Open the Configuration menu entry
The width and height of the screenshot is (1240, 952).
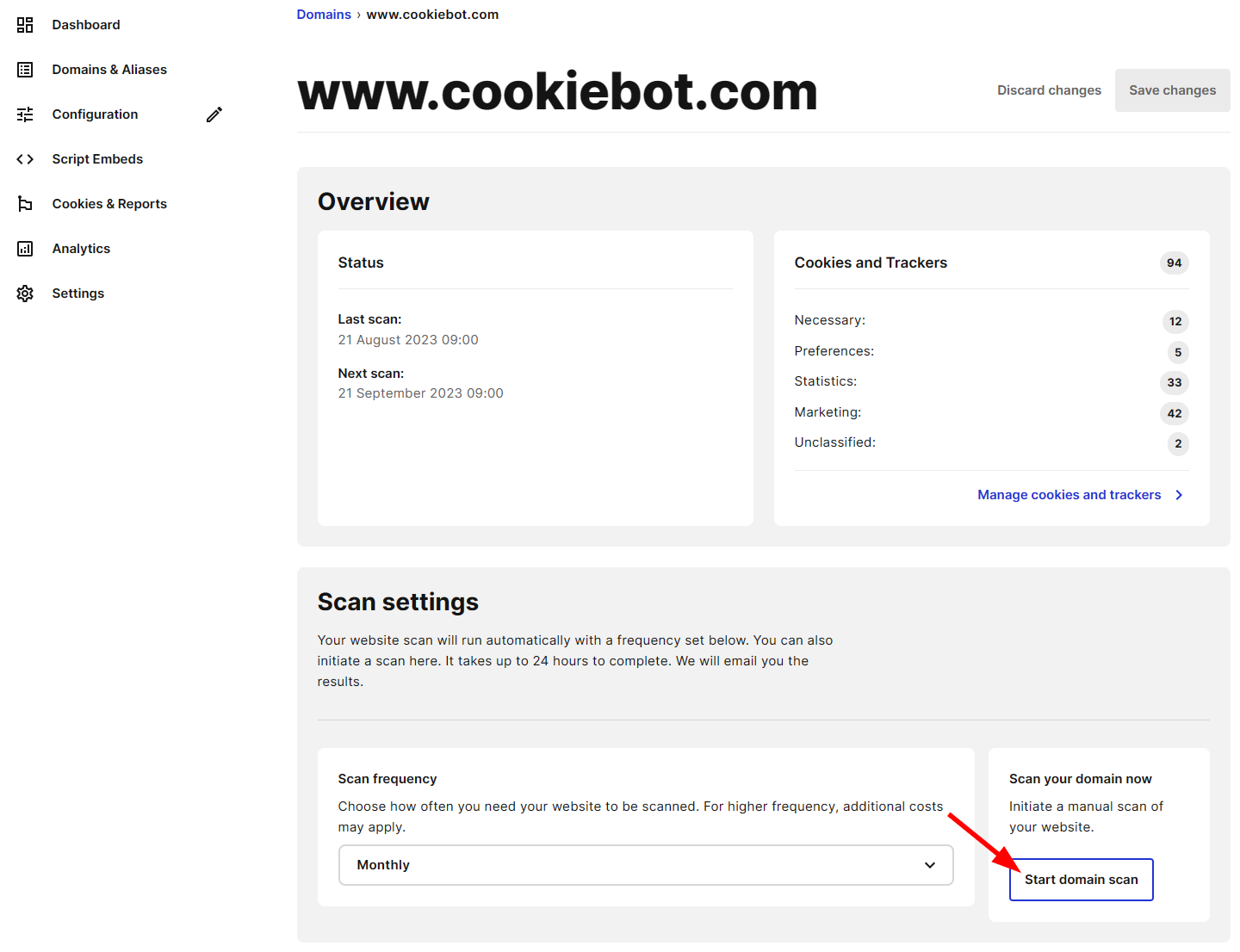[95, 114]
